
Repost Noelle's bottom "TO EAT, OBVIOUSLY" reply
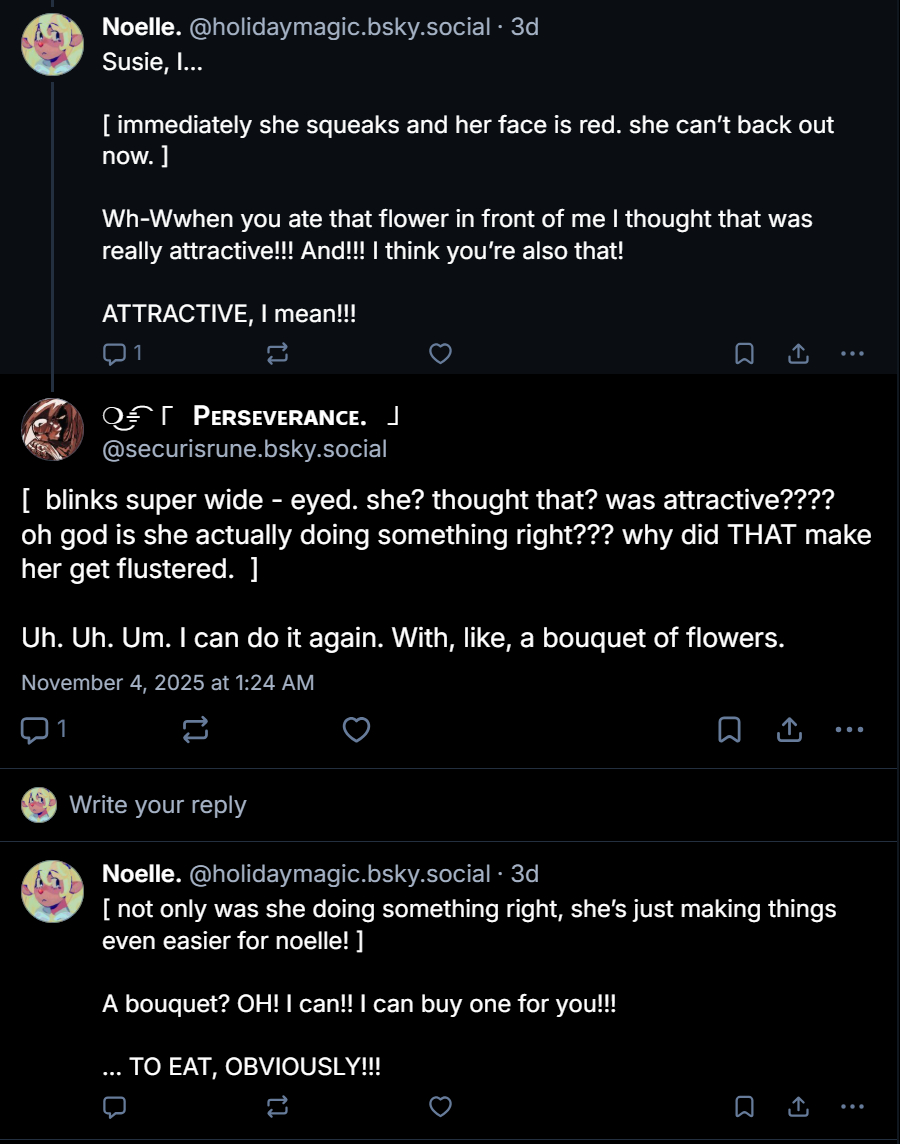pyautogui.click(x=278, y=1106)
